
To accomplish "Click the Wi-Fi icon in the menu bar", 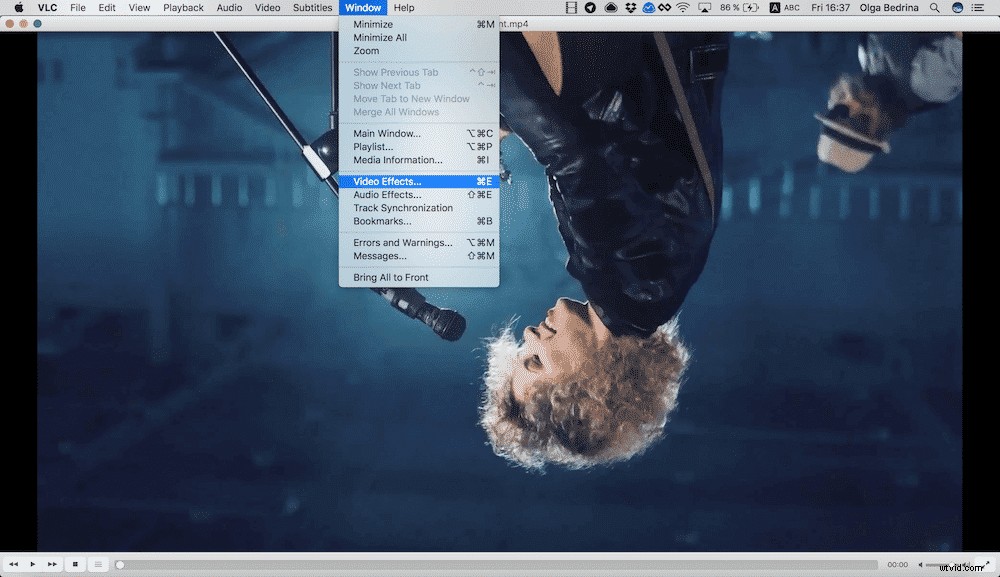I will (x=681, y=8).
